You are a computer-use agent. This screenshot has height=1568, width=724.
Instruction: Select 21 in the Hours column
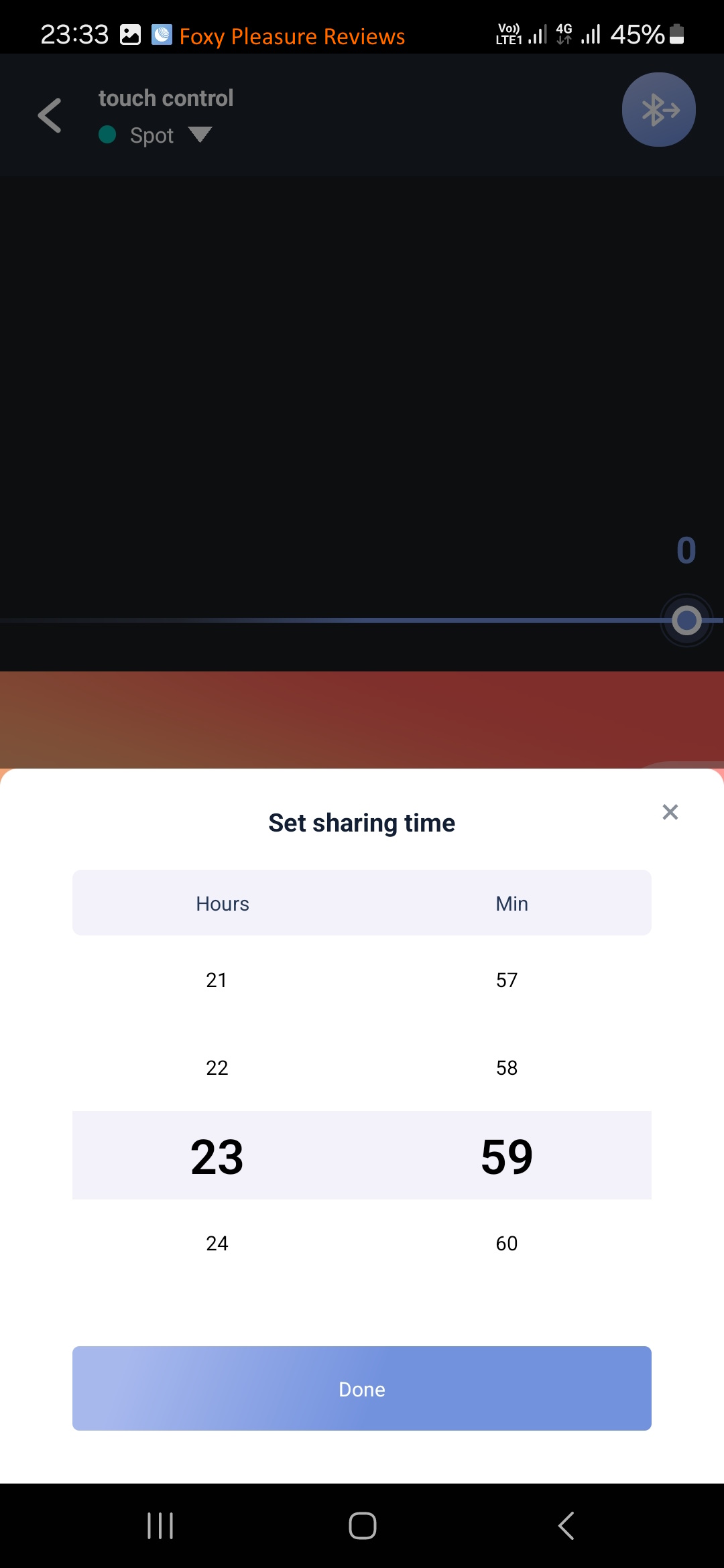pos(217,980)
